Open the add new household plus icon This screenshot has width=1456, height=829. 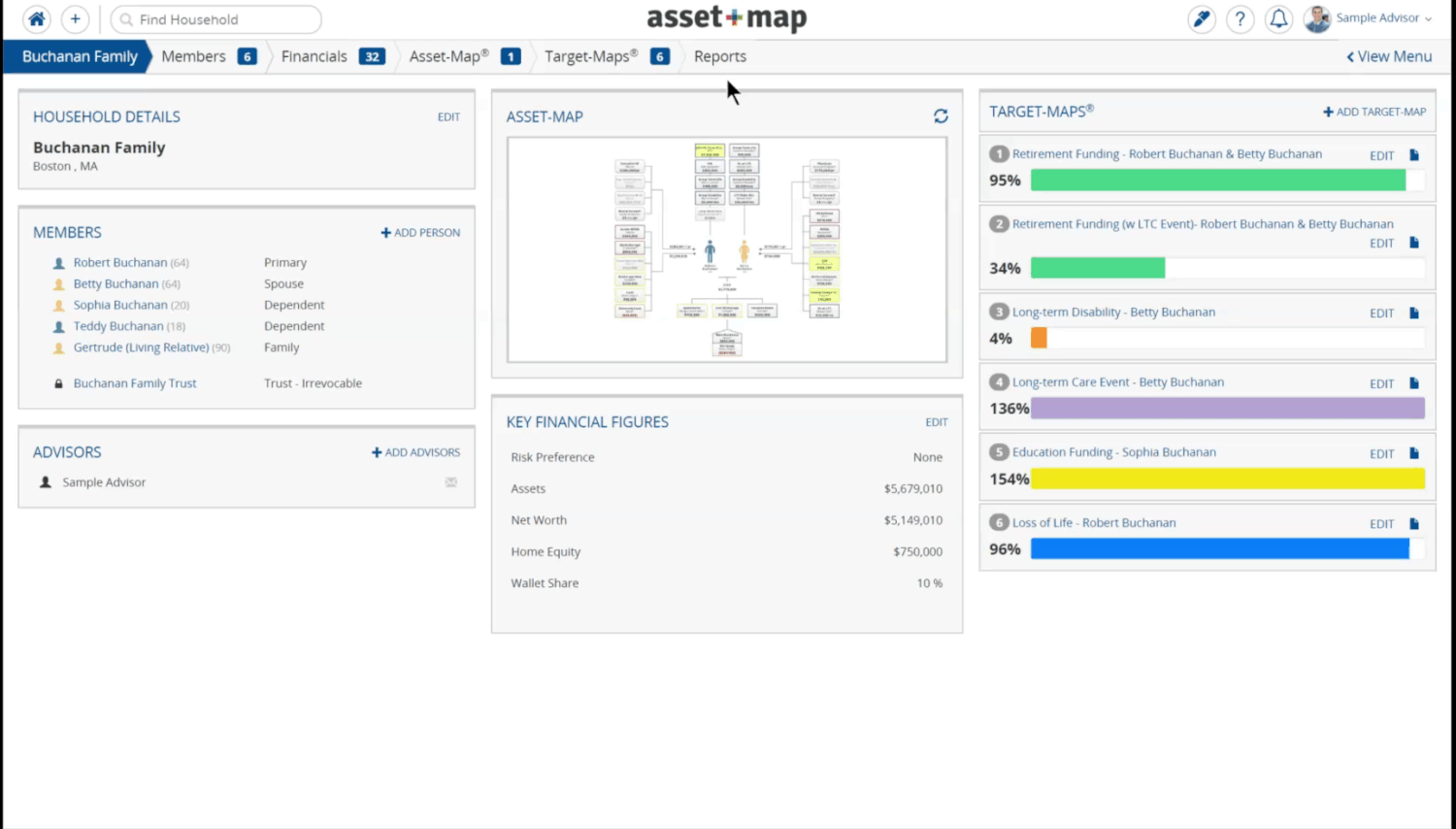point(74,18)
